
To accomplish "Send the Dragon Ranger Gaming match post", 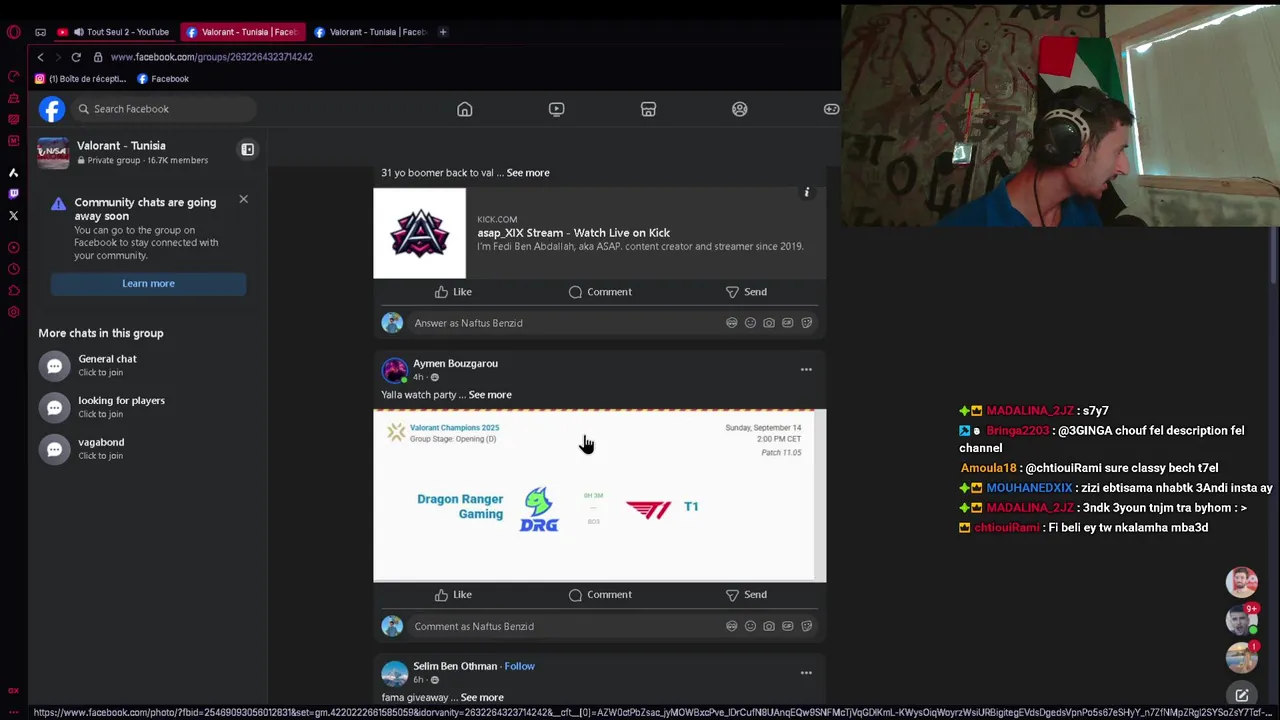I will [746, 595].
